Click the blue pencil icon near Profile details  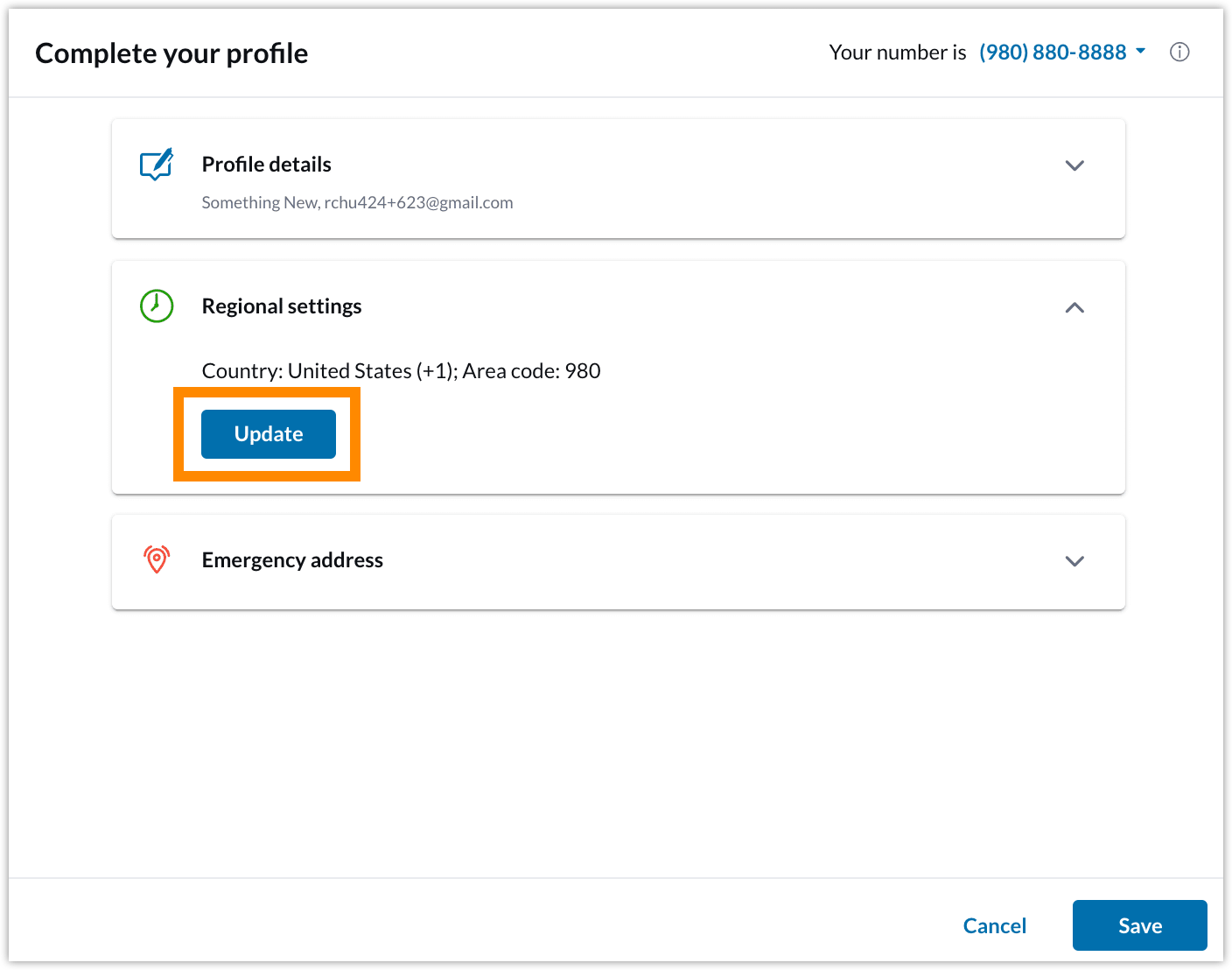click(x=155, y=165)
